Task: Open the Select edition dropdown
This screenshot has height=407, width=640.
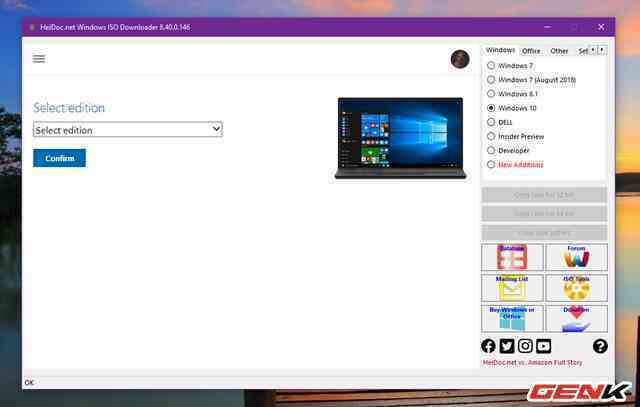Action: click(x=128, y=129)
